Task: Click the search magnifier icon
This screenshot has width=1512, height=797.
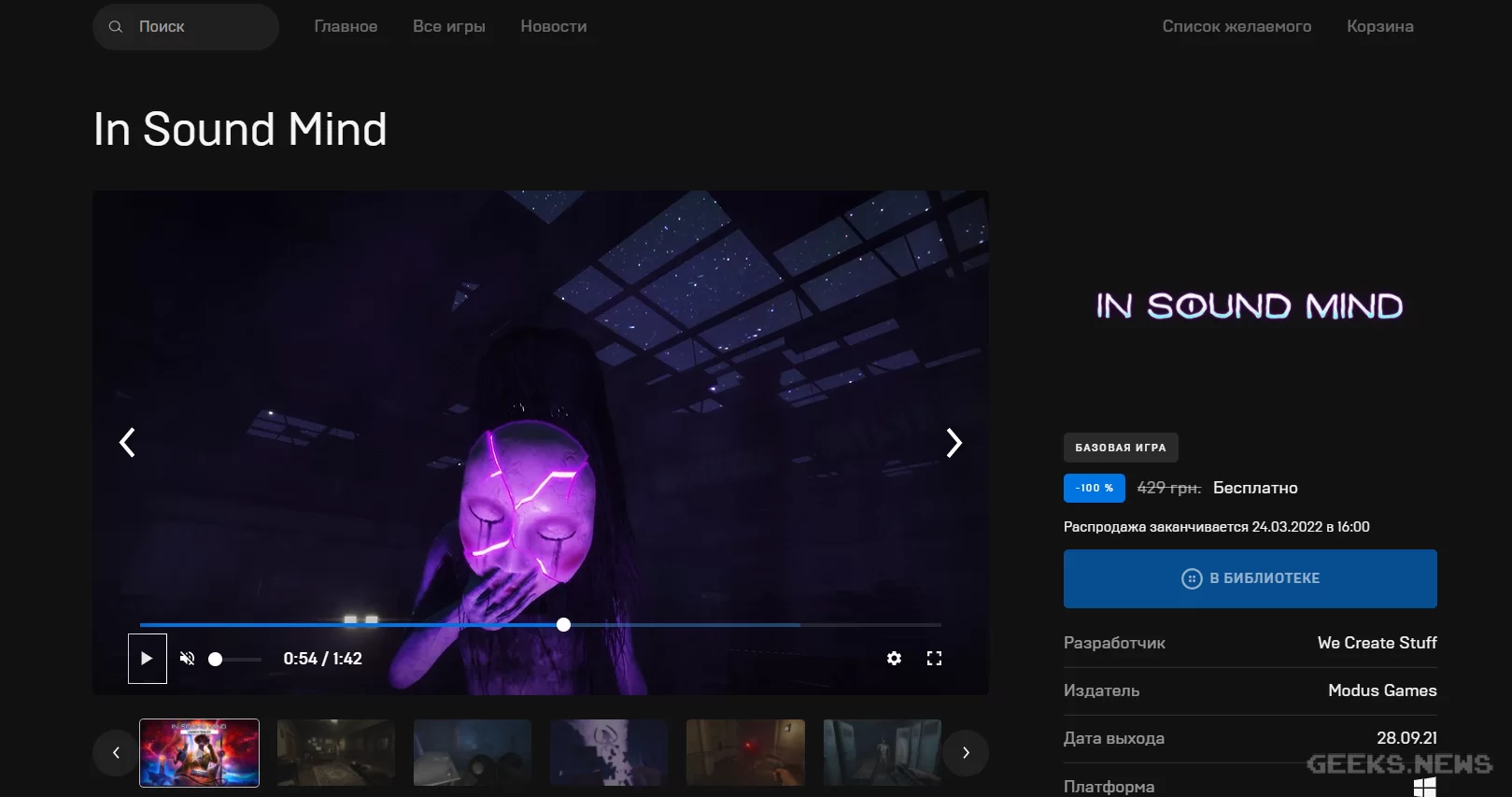Action: (x=116, y=27)
